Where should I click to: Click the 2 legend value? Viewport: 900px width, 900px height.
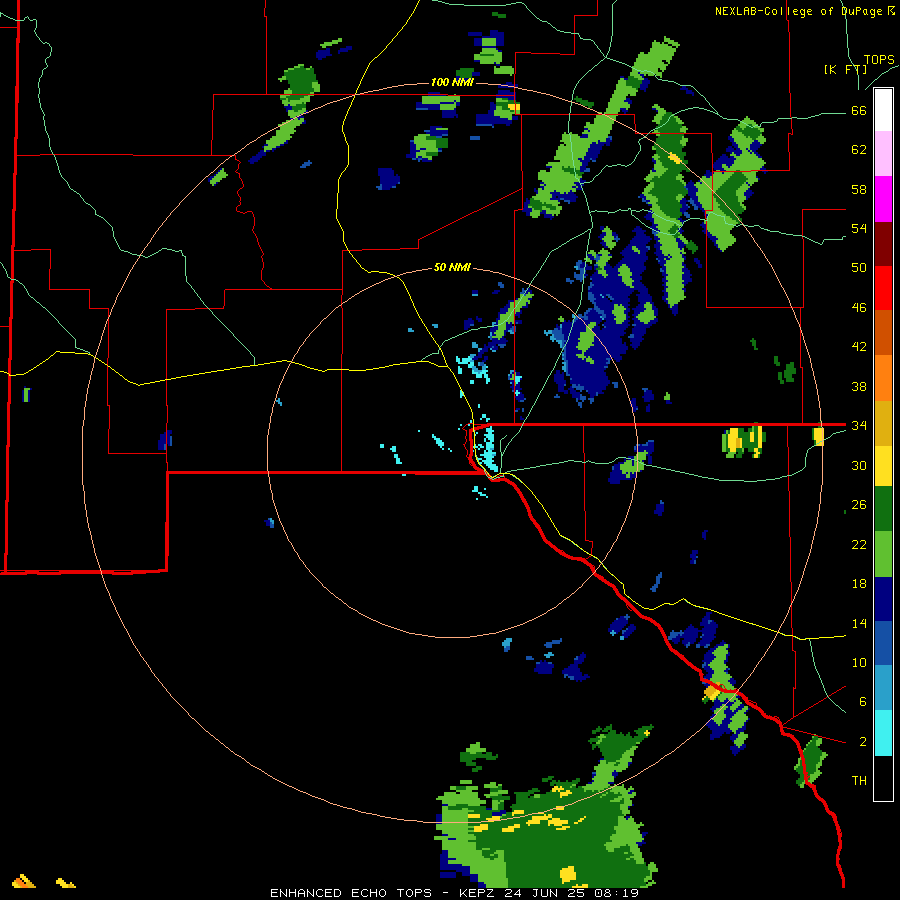[x=863, y=742]
